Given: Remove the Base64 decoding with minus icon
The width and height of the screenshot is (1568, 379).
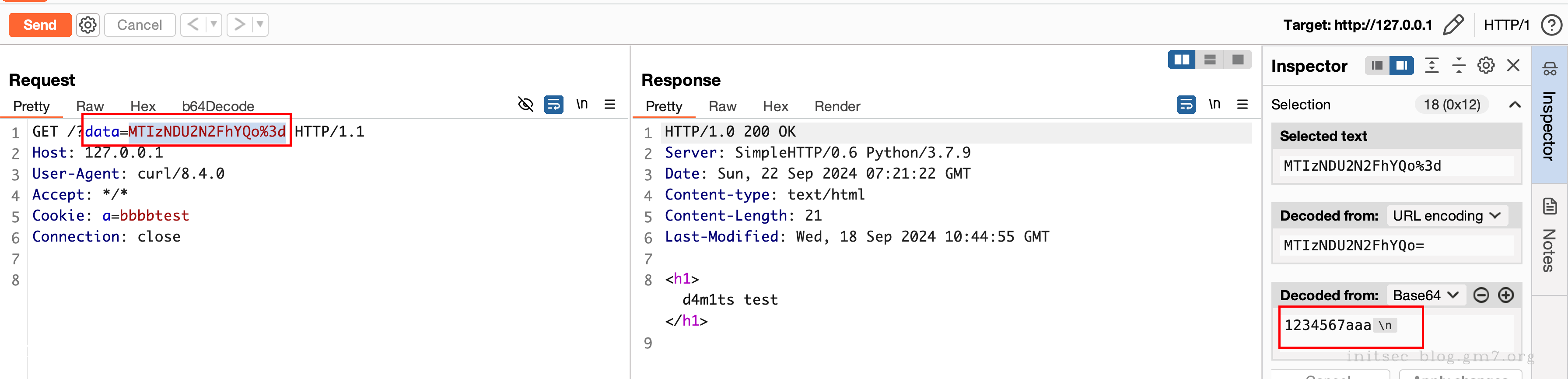Looking at the screenshot, I should click(x=1481, y=295).
